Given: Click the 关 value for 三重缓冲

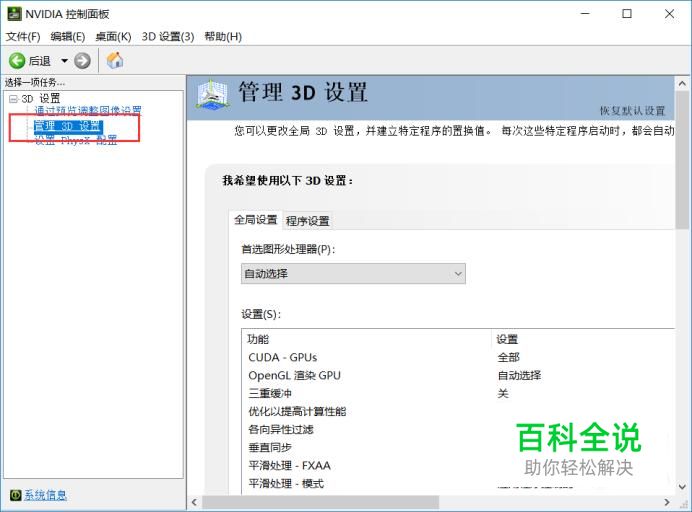Looking at the screenshot, I should pos(503,393).
